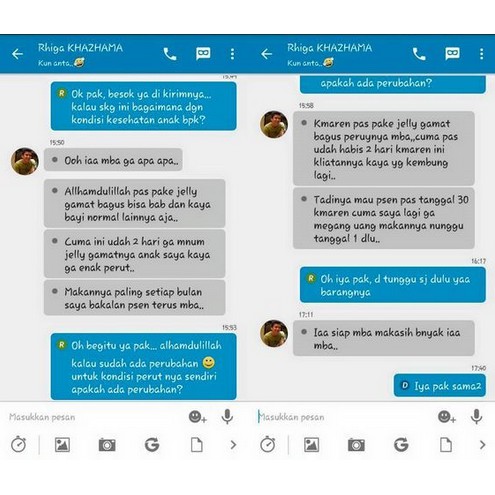This screenshot has height=495, width=495.
Task: Tap the Glympse G icon in right chat toolbar
Action: (x=401, y=445)
